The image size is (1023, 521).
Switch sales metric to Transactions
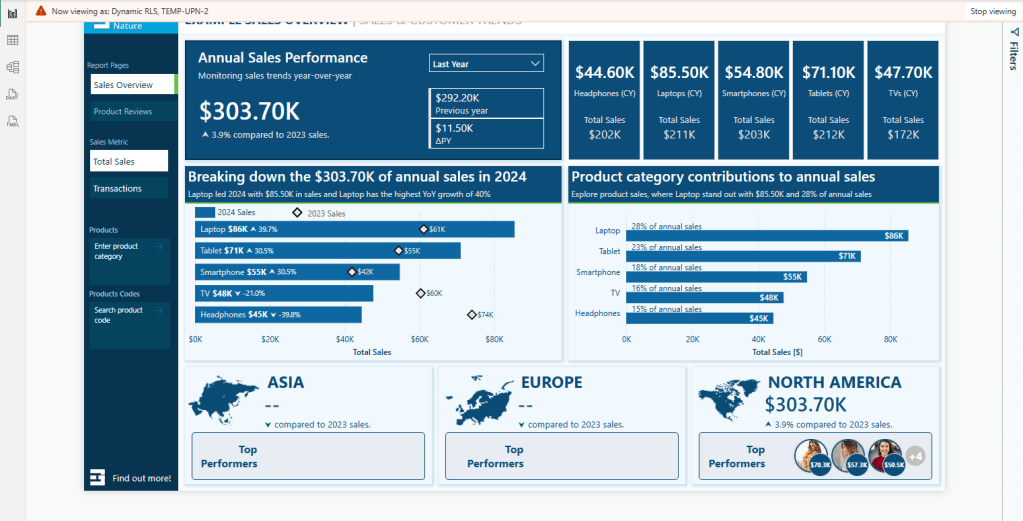point(128,188)
